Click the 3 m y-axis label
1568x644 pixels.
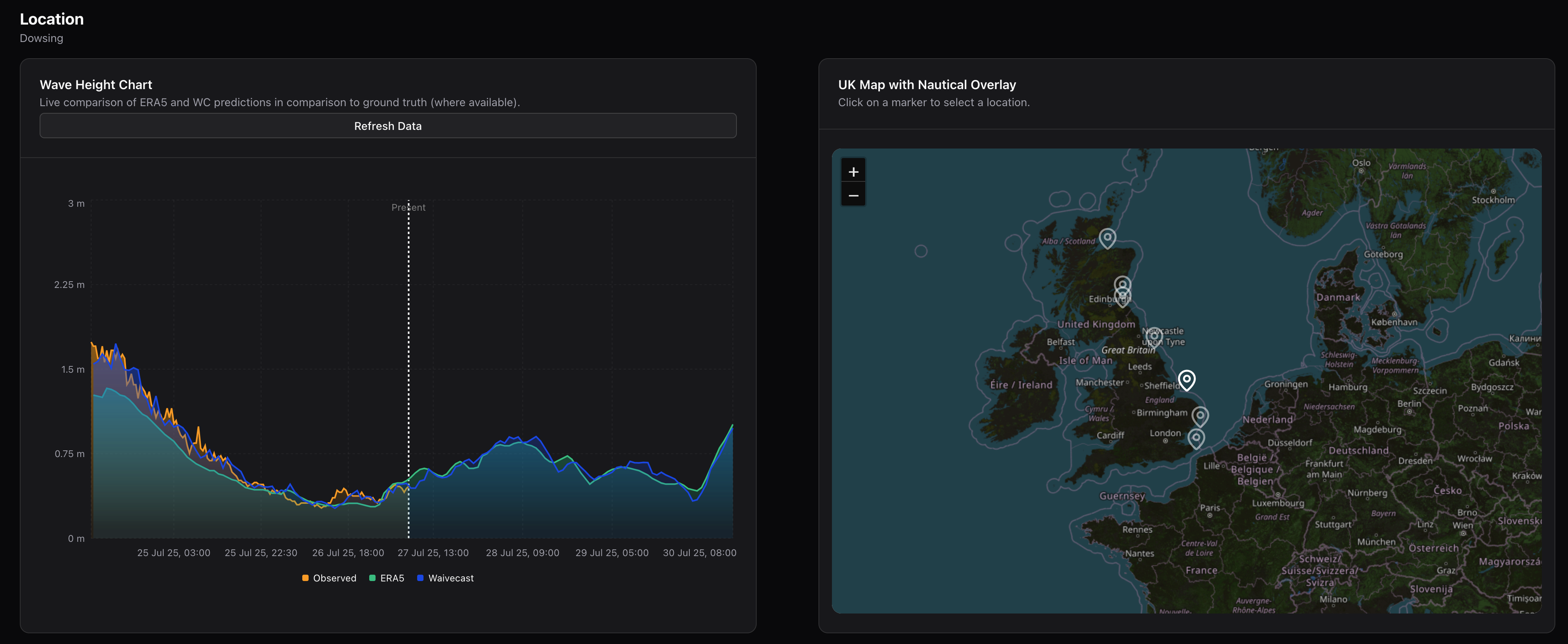point(76,203)
